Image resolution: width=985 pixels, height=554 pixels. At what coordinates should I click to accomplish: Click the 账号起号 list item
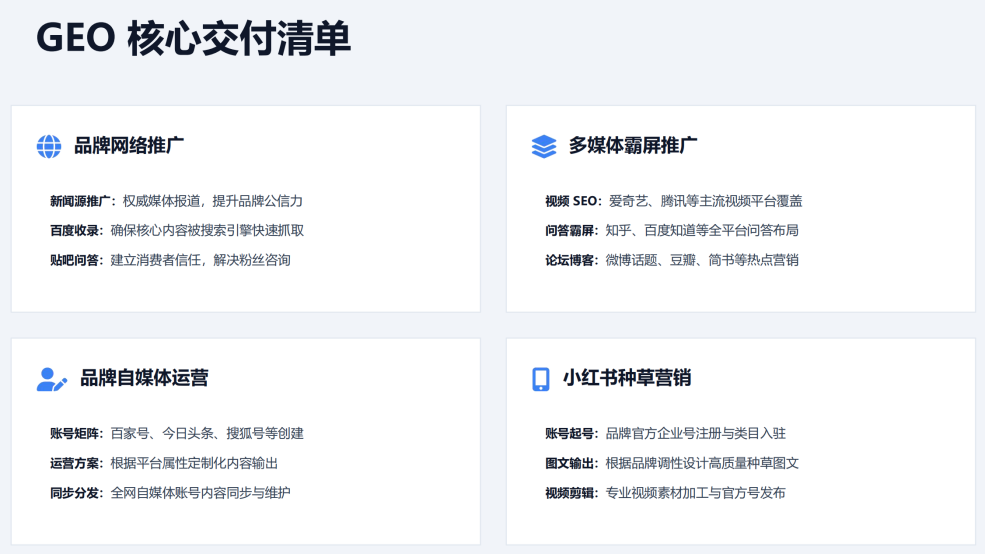(x=665, y=433)
